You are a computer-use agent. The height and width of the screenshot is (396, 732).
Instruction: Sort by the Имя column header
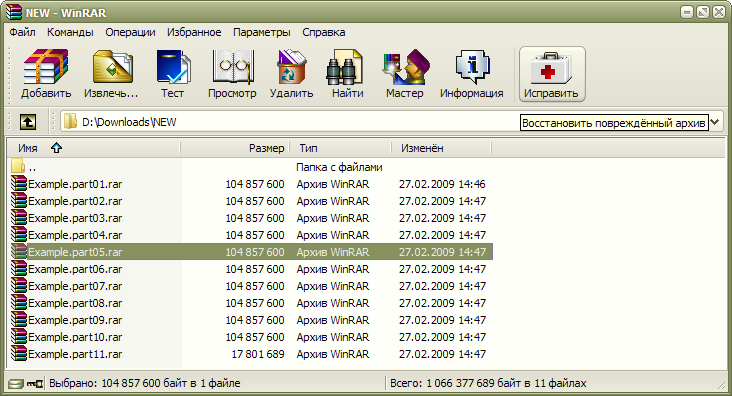click(93, 148)
